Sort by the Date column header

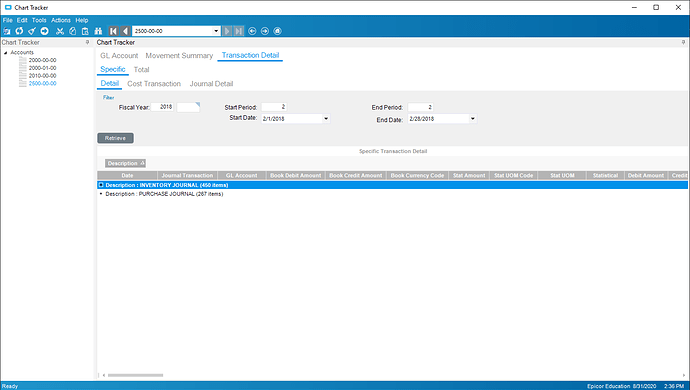(128, 175)
